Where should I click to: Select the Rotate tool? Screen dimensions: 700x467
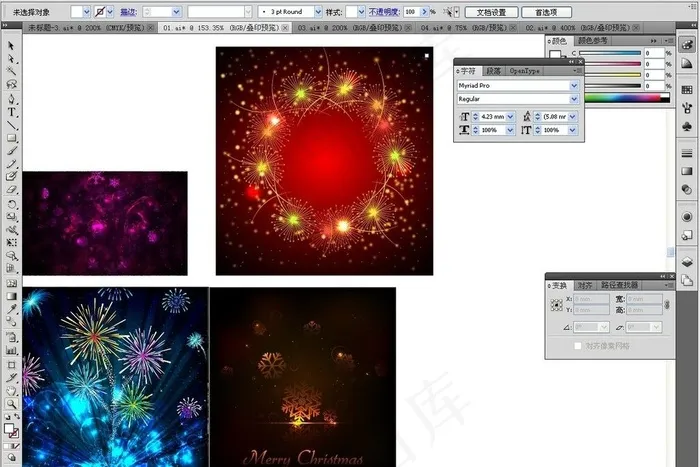point(11,204)
